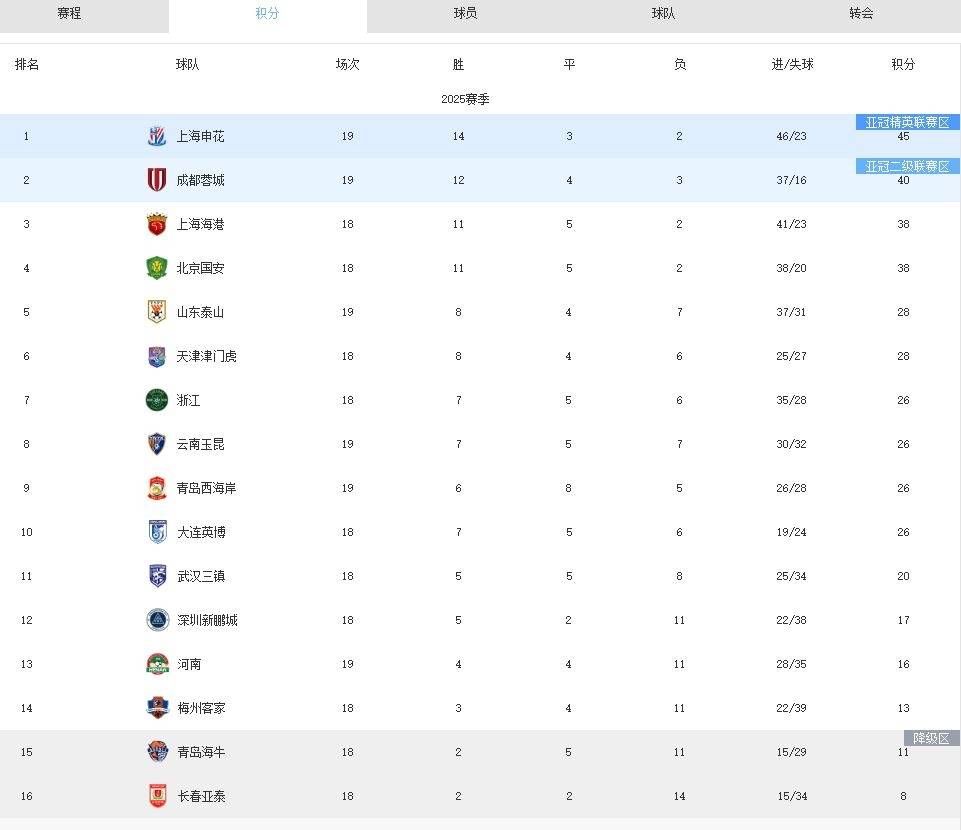Viewport: 961px width, 830px height.
Task: Click the Shandong Taishan team logo
Action: (157, 312)
